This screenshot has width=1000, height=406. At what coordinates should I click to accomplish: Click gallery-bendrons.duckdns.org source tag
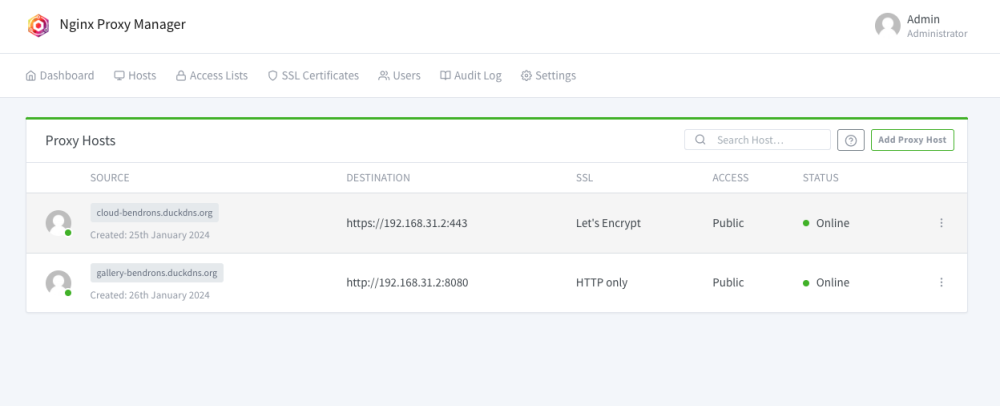(157, 273)
